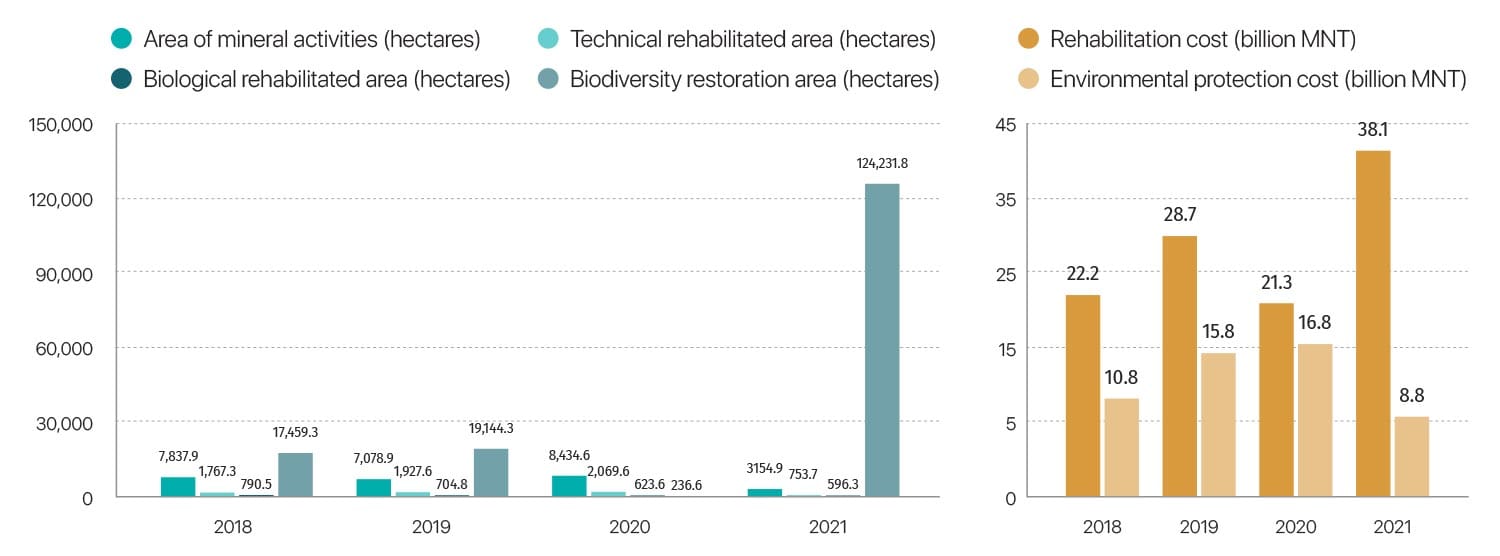Select the 2021 rehabilitation cost bar
Viewport: 1500px width, 556px height.
(1373, 323)
